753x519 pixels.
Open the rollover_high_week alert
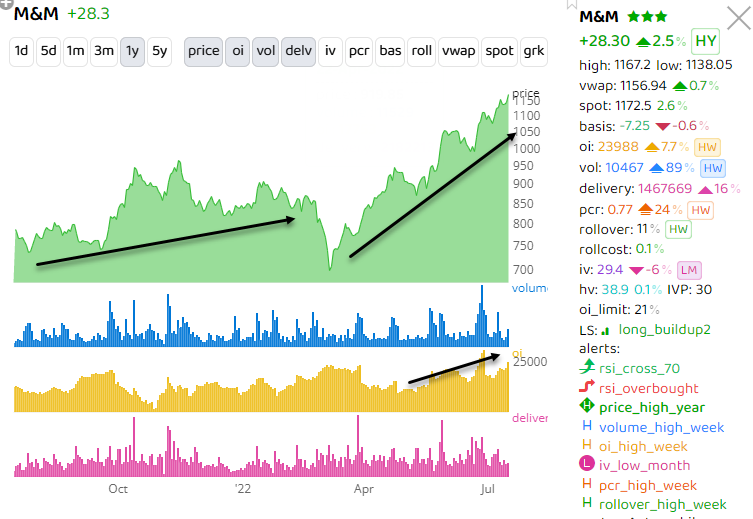[x=663, y=505]
